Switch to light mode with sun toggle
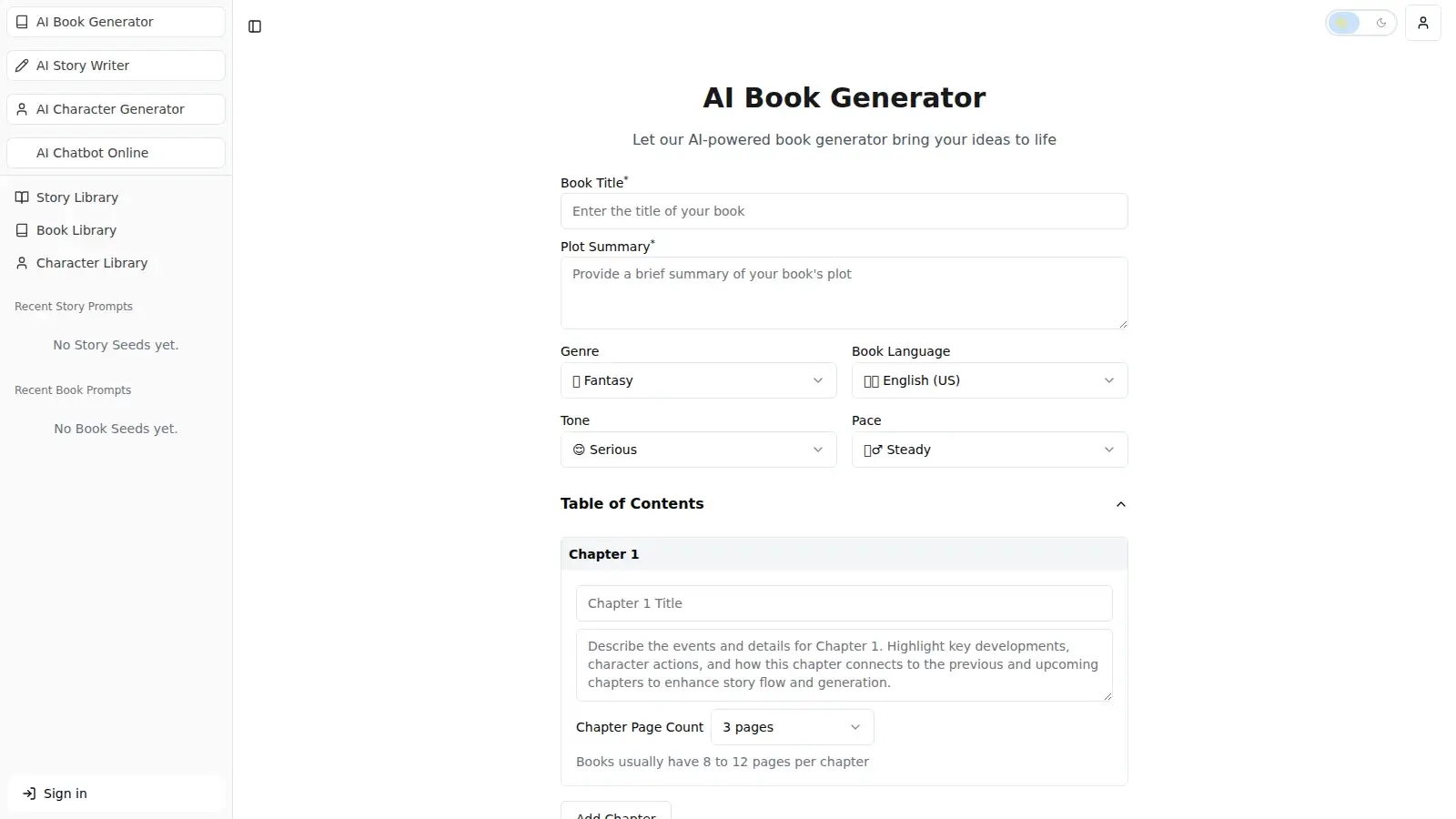 (1344, 23)
